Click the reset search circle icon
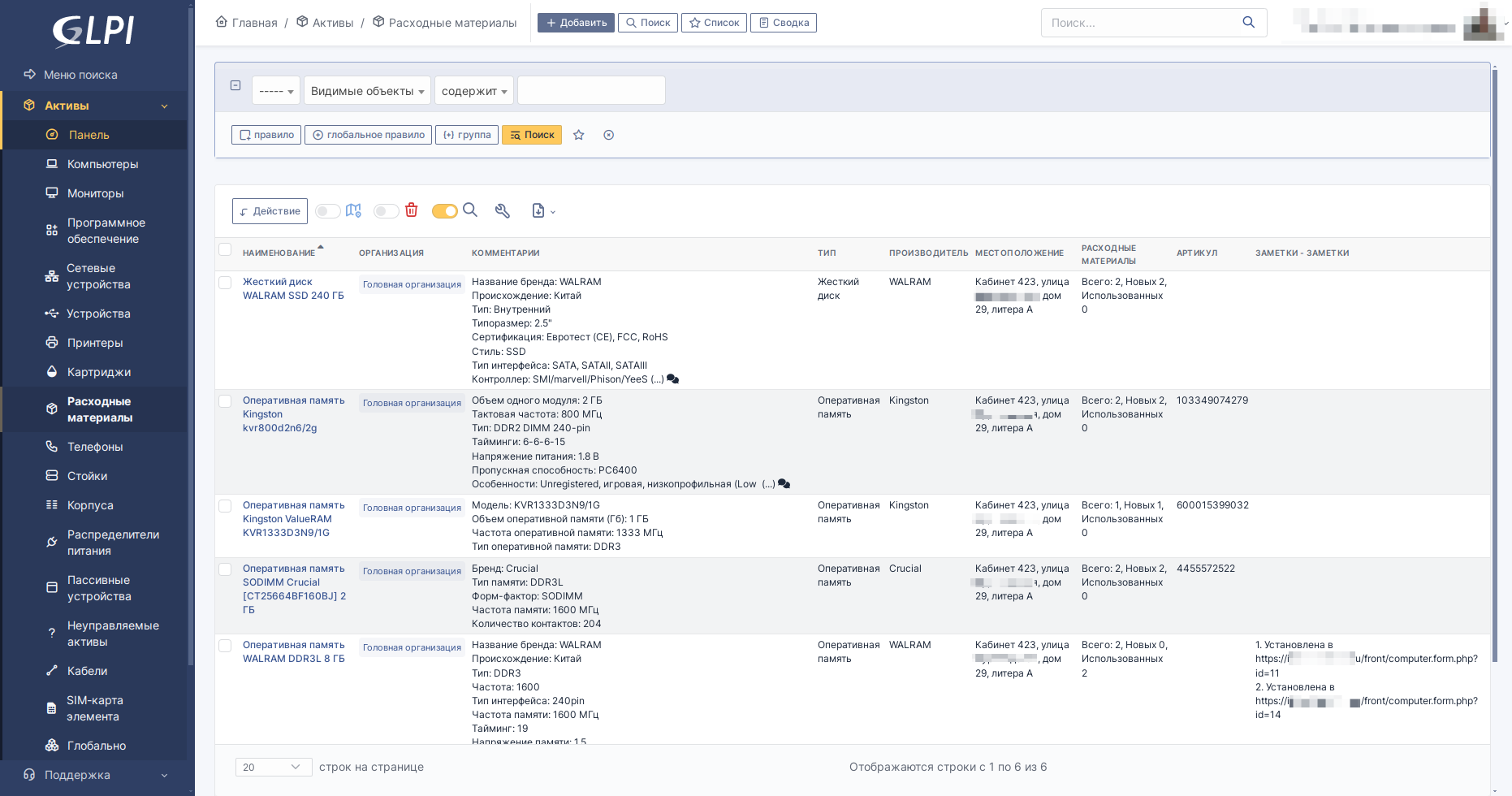The width and height of the screenshot is (1512, 796). click(x=609, y=135)
